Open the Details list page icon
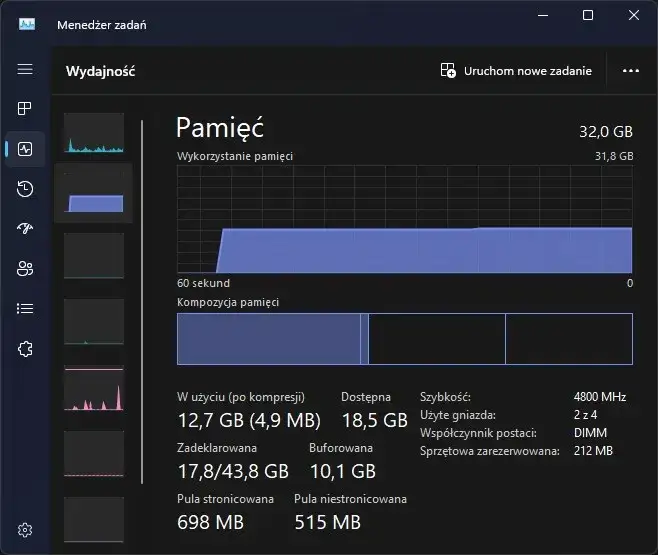This screenshot has width=658, height=555. point(25,309)
